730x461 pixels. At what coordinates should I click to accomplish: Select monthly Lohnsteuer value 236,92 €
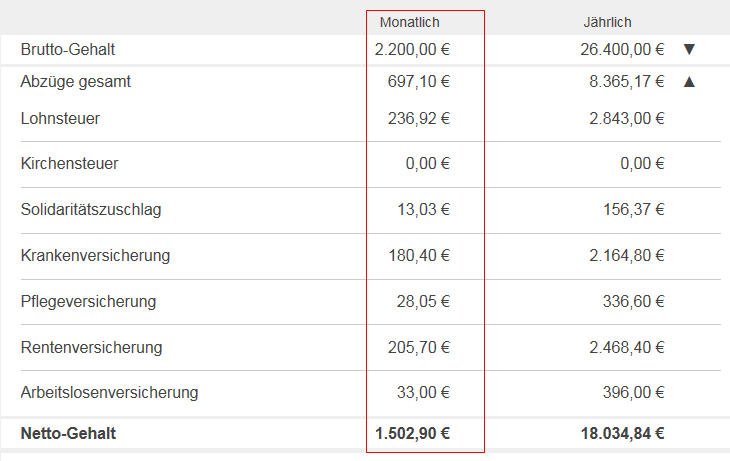pos(419,118)
